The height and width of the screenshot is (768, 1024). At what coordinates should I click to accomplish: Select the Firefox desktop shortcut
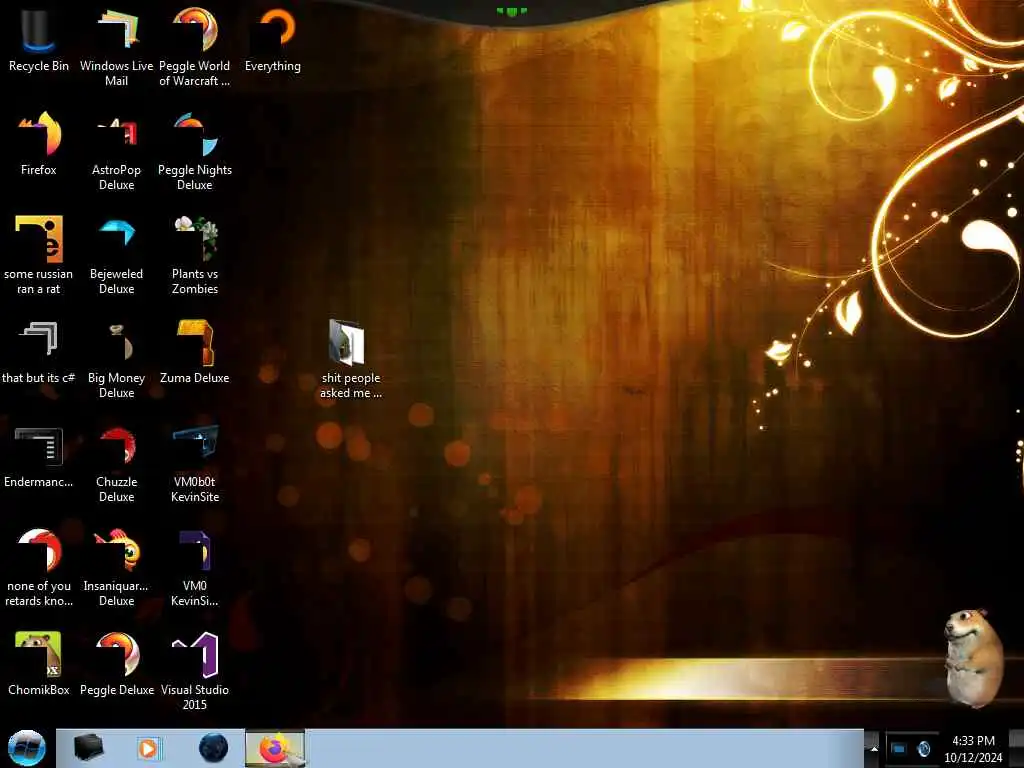(39, 144)
